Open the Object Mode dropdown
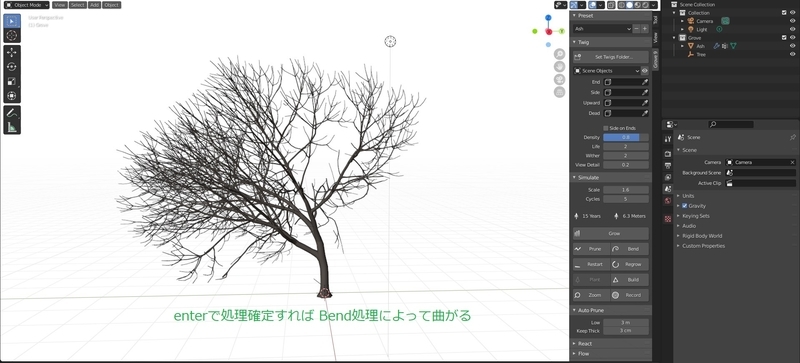 27,5
